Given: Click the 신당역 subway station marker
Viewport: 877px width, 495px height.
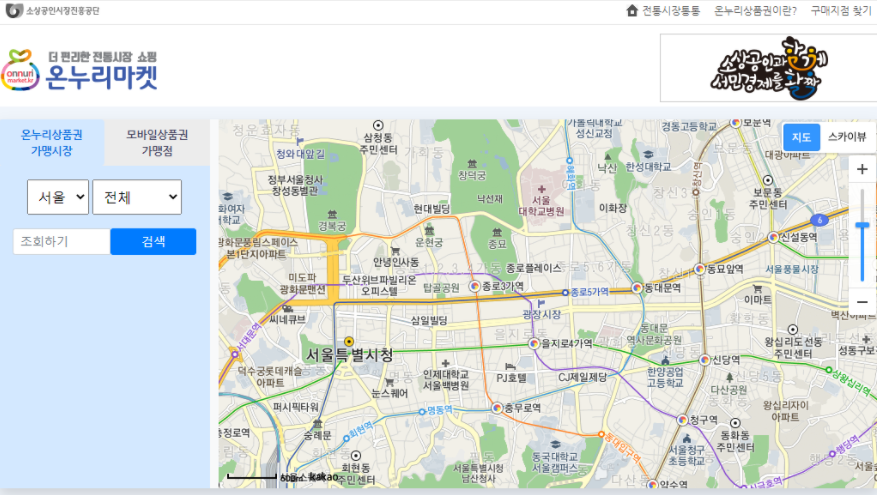Looking at the screenshot, I should click(704, 360).
